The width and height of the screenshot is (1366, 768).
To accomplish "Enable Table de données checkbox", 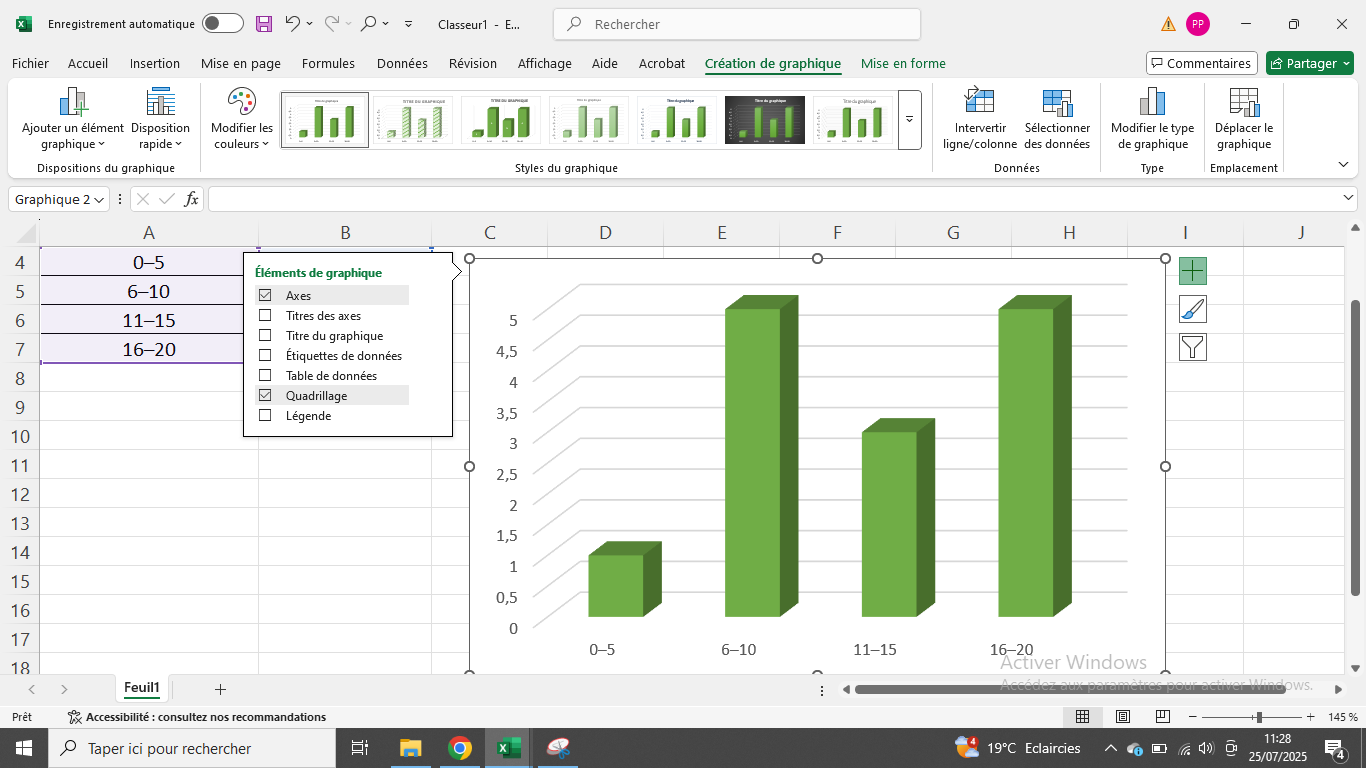I will pyautogui.click(x=265, y=375).
